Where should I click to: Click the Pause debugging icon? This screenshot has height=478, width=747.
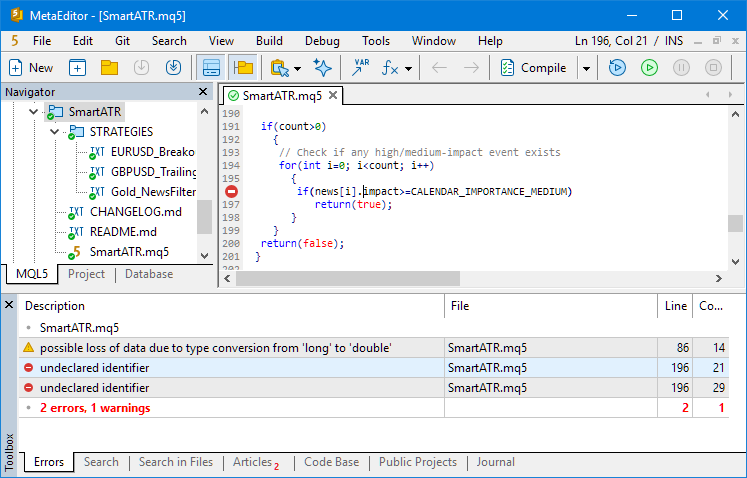coord(681,68)
